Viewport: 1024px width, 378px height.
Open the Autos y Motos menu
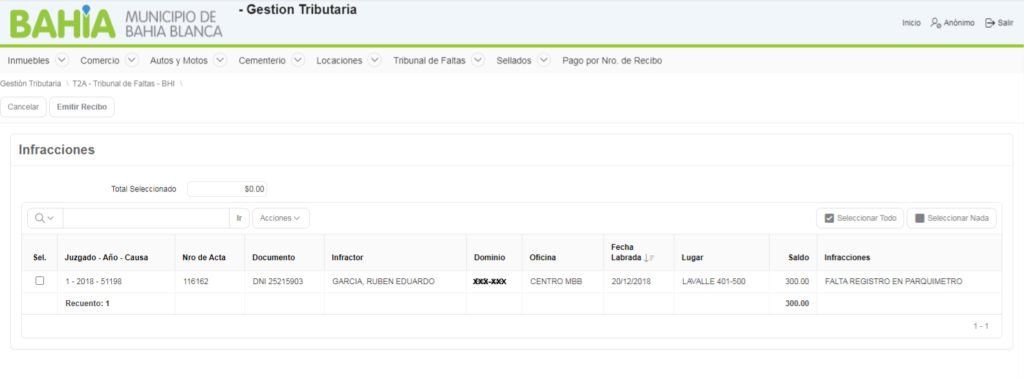[179, 61]
